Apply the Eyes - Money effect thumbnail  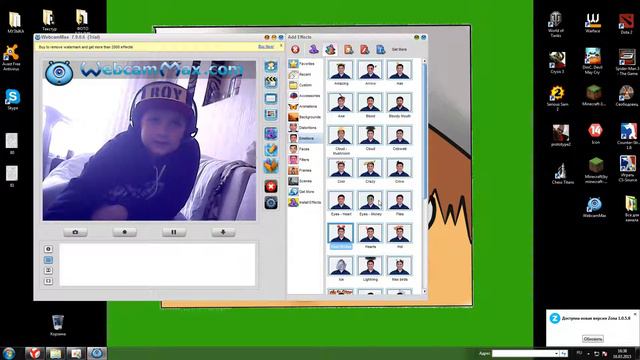(x=370, y=200)
